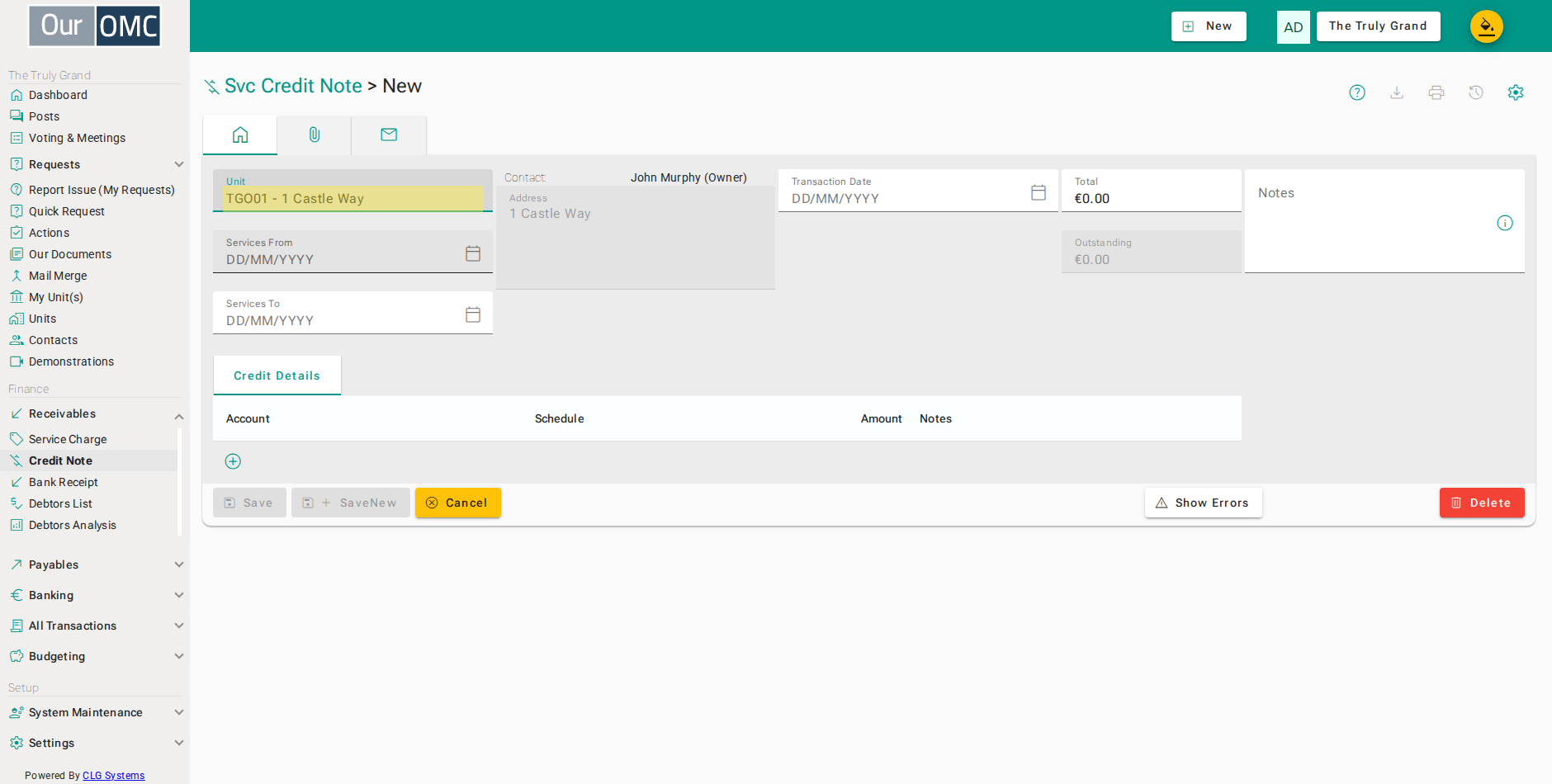Image resolution: width=1552 pixels, height=784 pixels.
Task: Click the print icon
Action: click(x=1436, y=92)
